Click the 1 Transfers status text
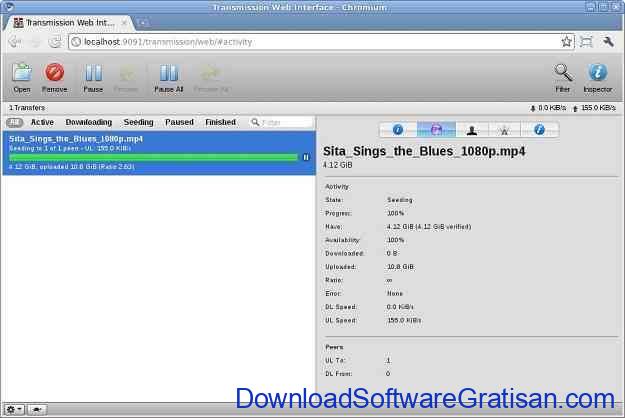Image resolution: width=625 pixels, height=418 pixels. coord(27,108)
